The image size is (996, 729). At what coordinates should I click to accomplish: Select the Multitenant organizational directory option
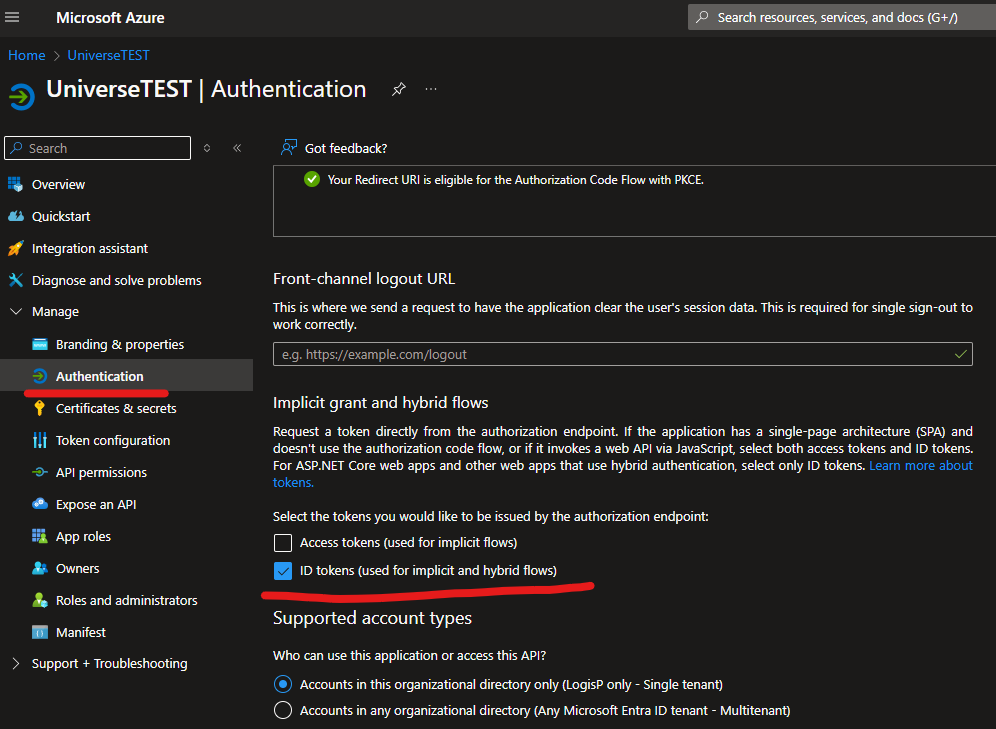coord(283,710)
